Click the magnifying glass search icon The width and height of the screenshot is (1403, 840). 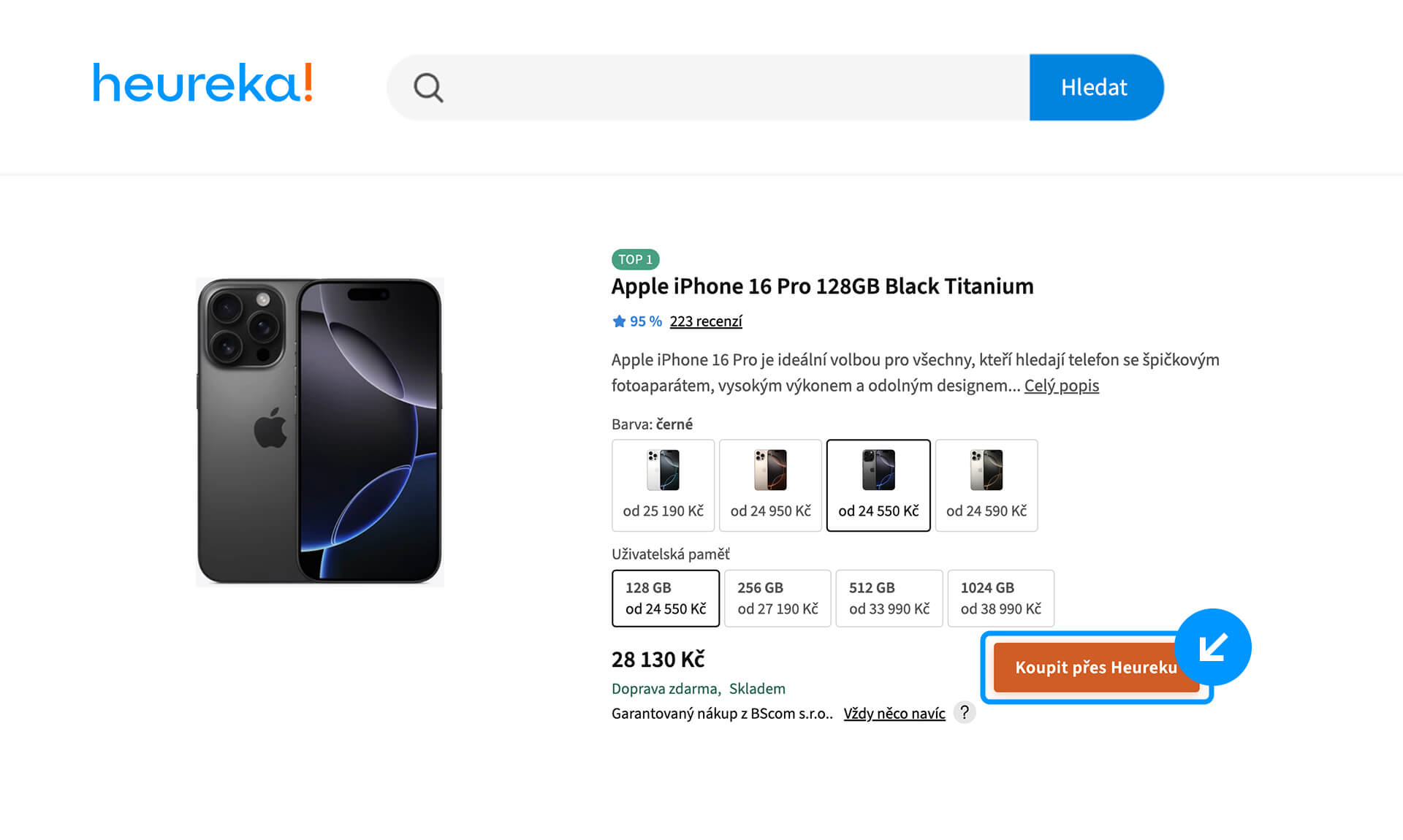pyautogui.click(x=428, y=88)
